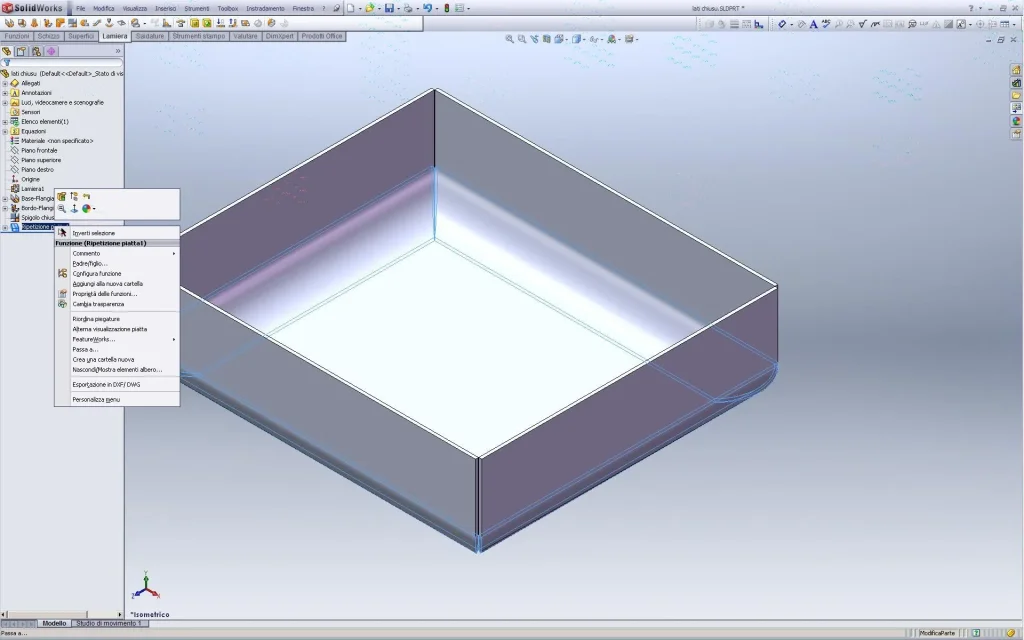Click the New document icon
Image resolution: width=1024 pixels, height=640 pixels.
point(351,8)
